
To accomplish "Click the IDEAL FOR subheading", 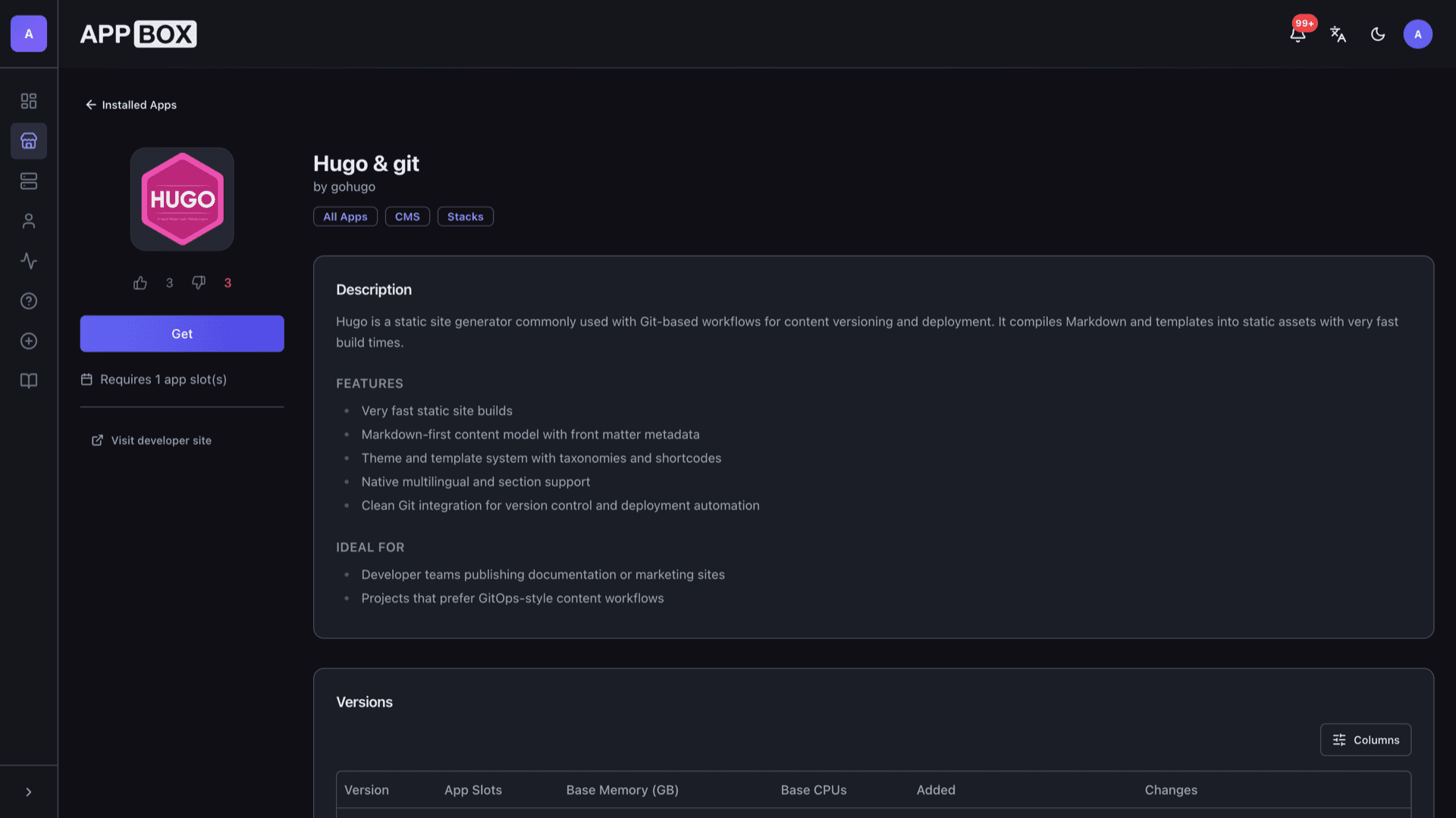I will coord(370,547).
